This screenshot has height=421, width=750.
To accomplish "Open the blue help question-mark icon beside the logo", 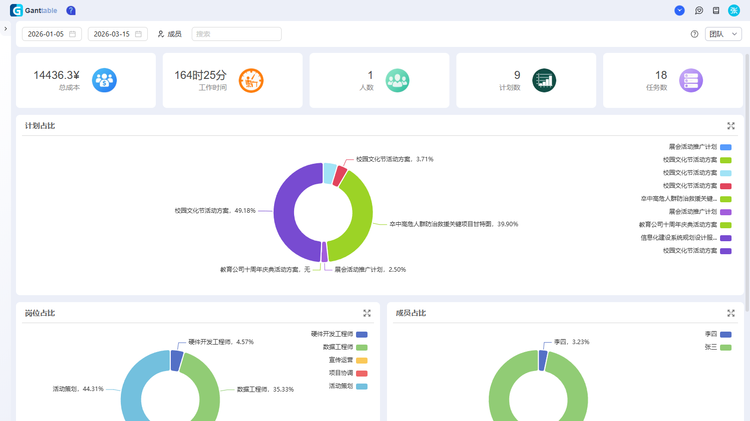I will point(71,10).
